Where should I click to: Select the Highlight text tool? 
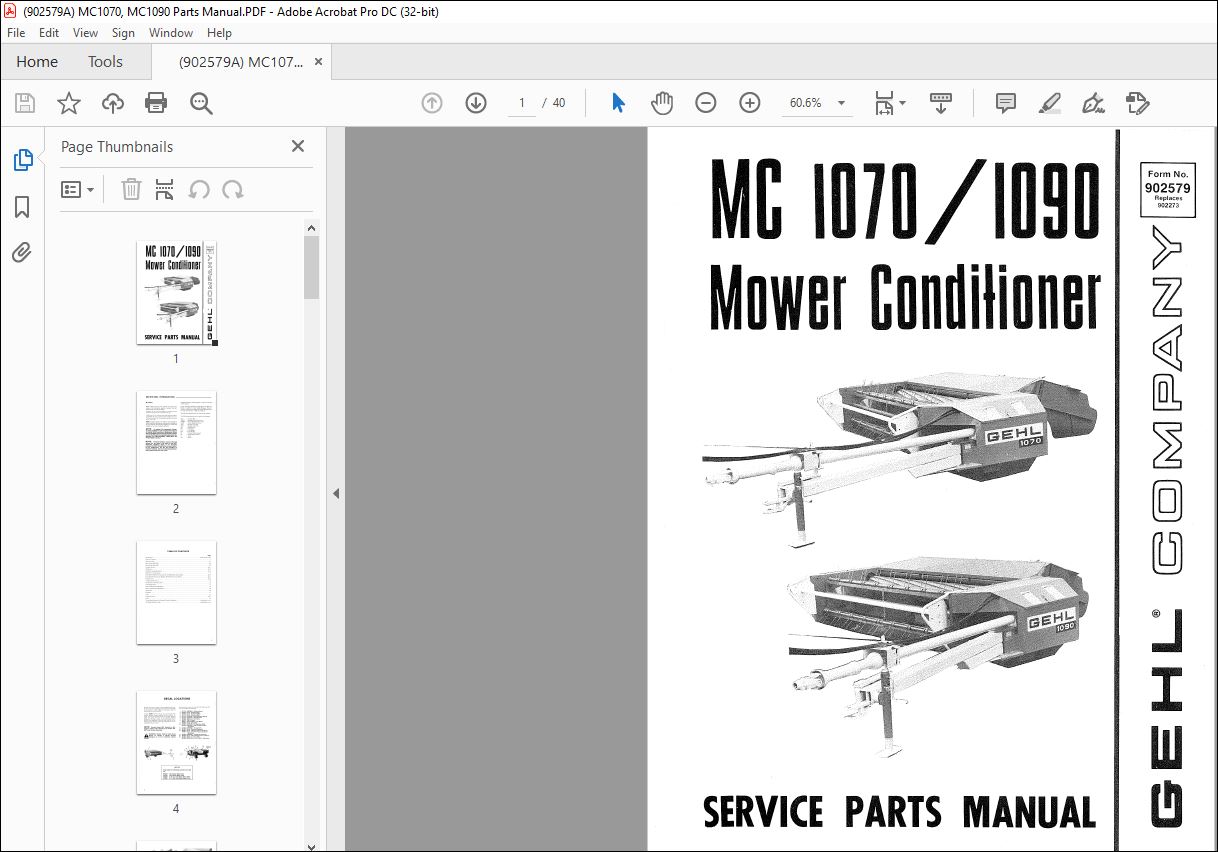tap(1050, 103)
